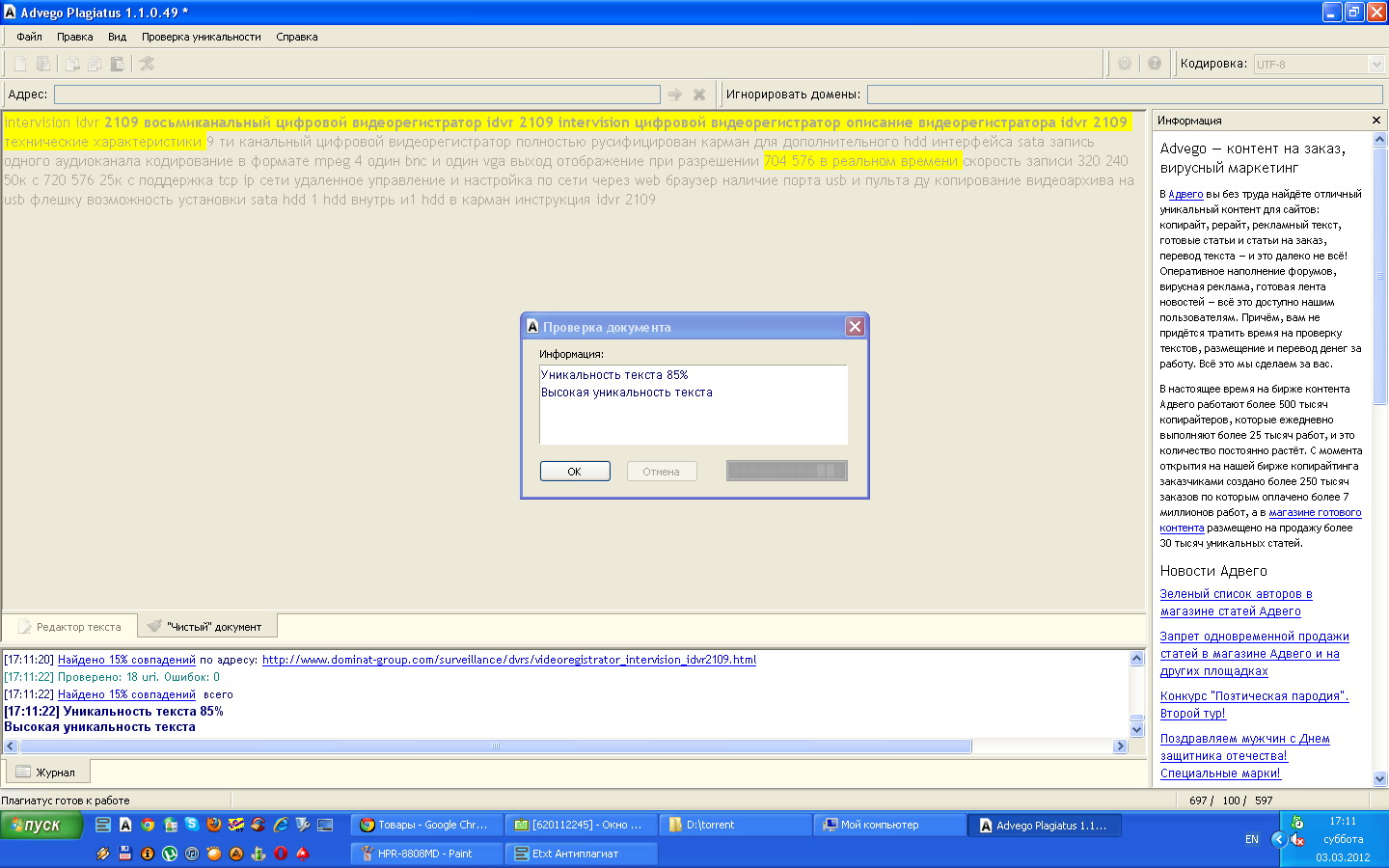1389x868 pixels.
Task: Open the Вид menu
Action: point(117,37)
